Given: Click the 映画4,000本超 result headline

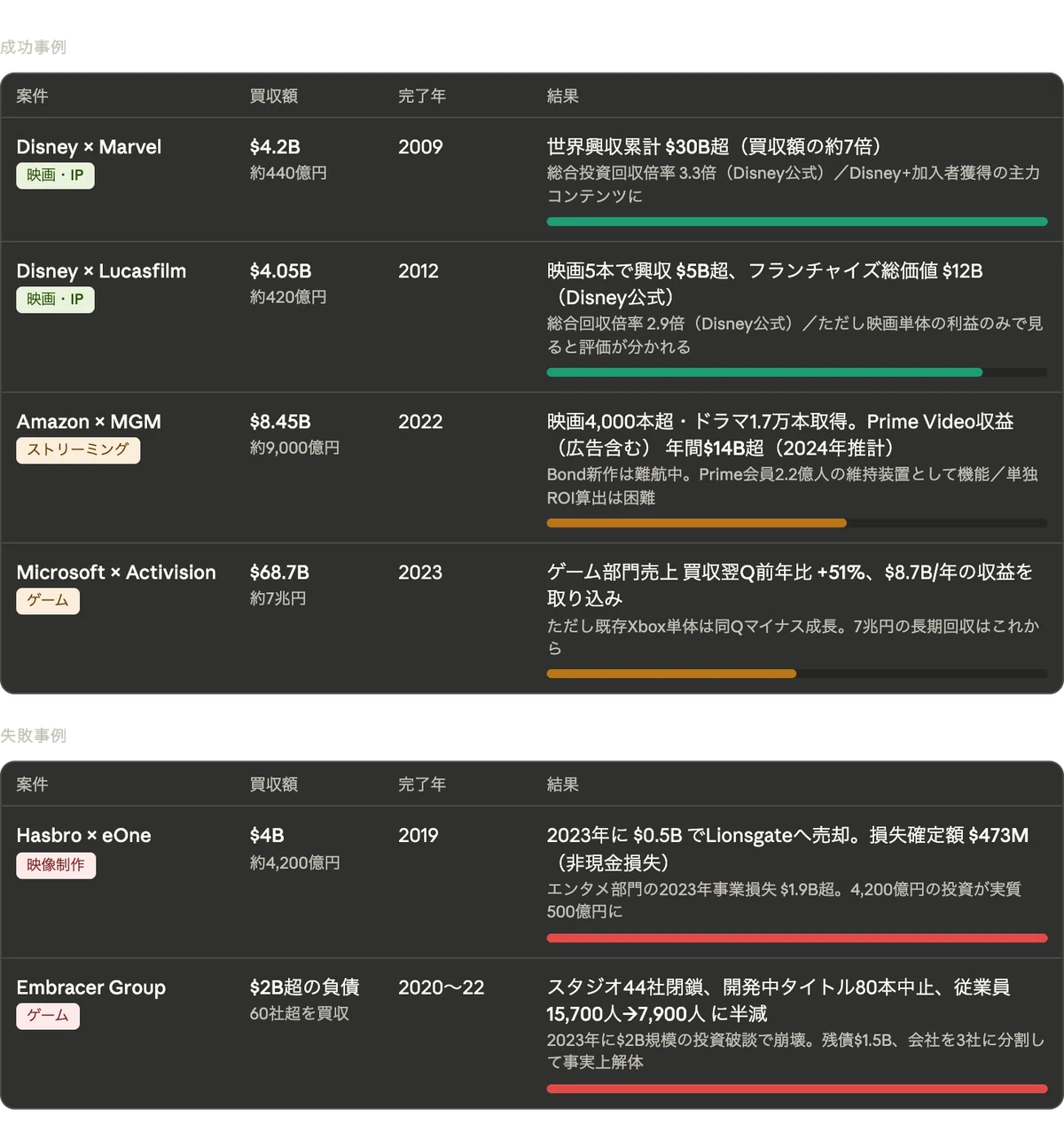Looking at the screenshot, I should (780, 435).
